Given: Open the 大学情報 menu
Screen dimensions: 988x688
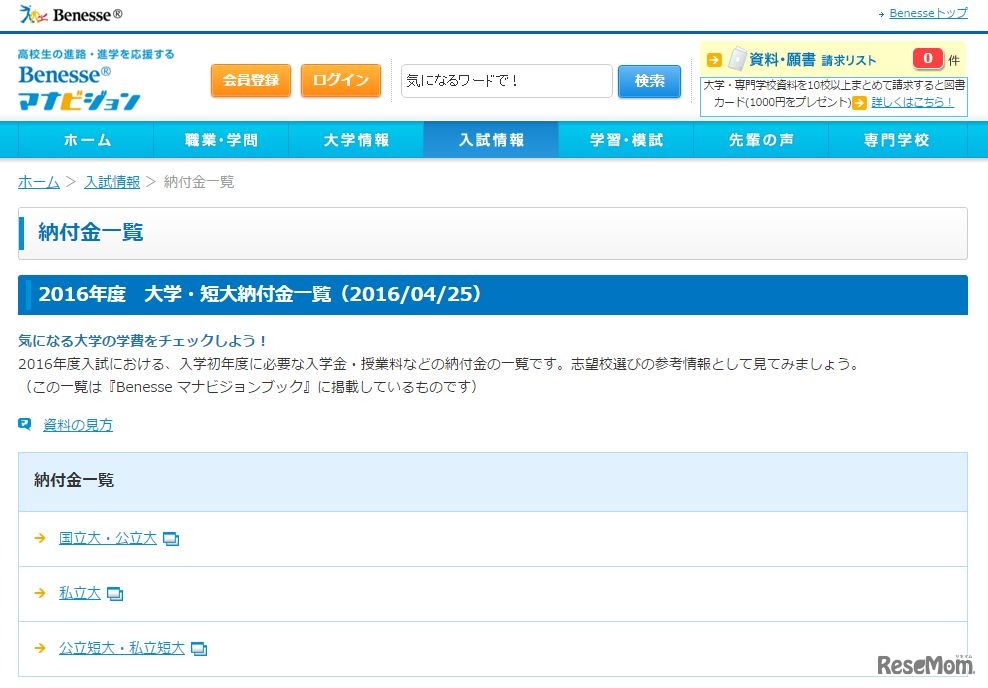Looking at the screenshot, I should 355,140.
